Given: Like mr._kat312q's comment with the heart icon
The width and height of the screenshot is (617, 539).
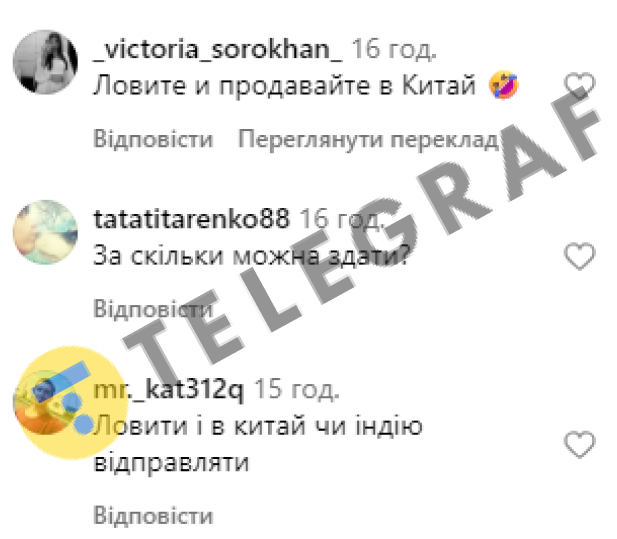Looking at the screenshot, I should (579, 445).
